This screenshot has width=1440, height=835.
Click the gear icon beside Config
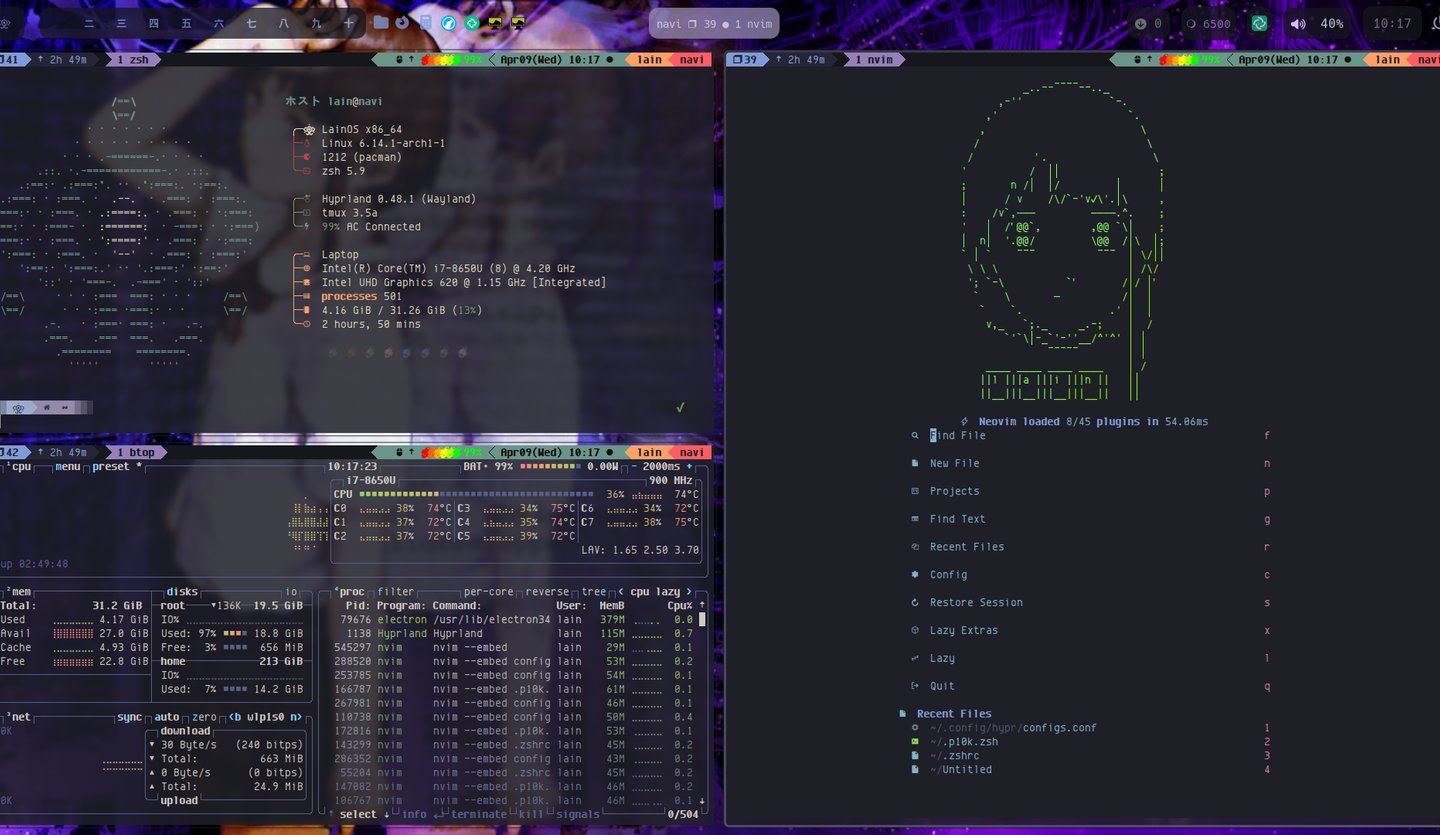[915, 575]
